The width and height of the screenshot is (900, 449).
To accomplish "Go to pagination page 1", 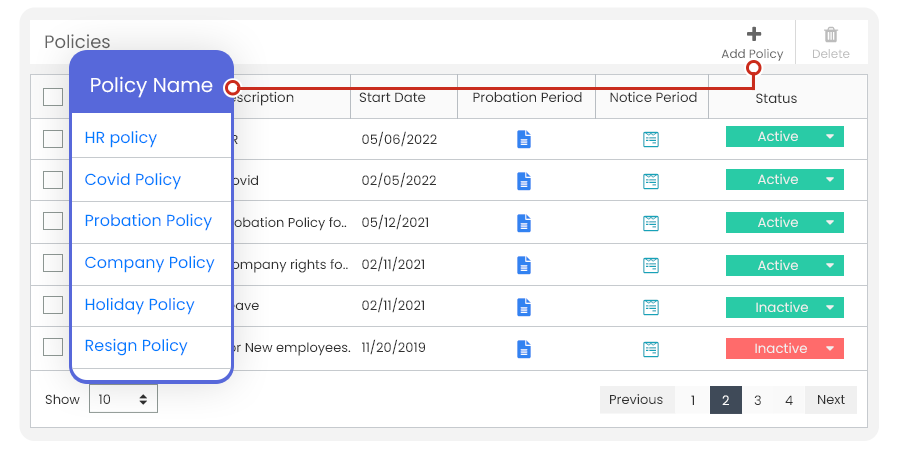I will (693, 400).
